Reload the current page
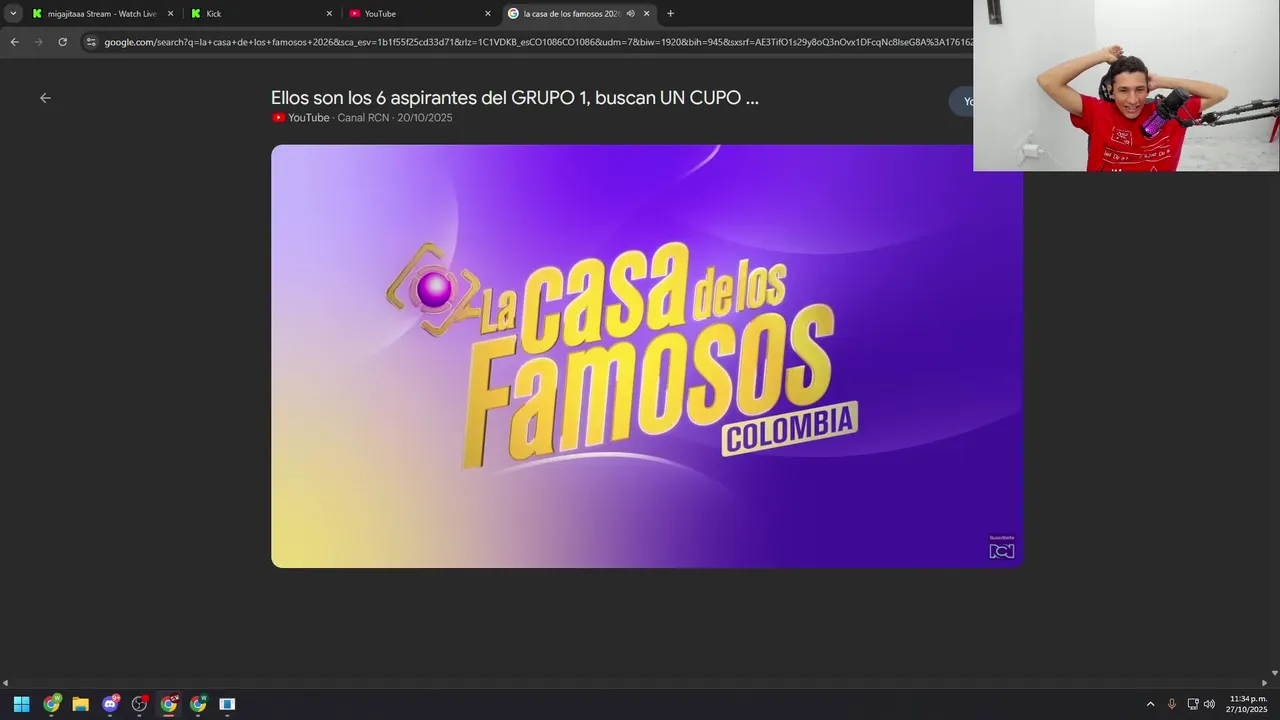The width and height of the screenshot is (1280, 720). tap(62, 42)
